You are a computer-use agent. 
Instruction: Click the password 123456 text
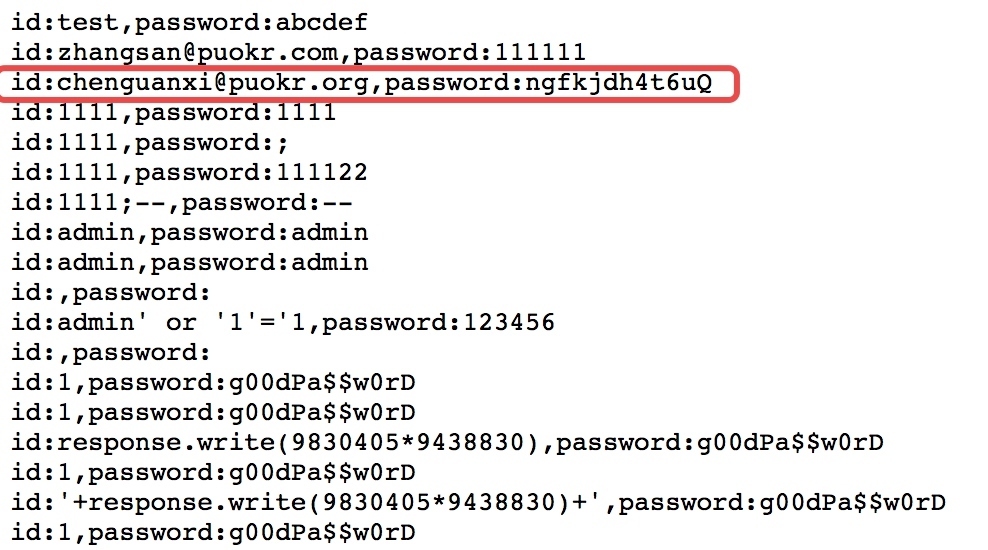439,323
